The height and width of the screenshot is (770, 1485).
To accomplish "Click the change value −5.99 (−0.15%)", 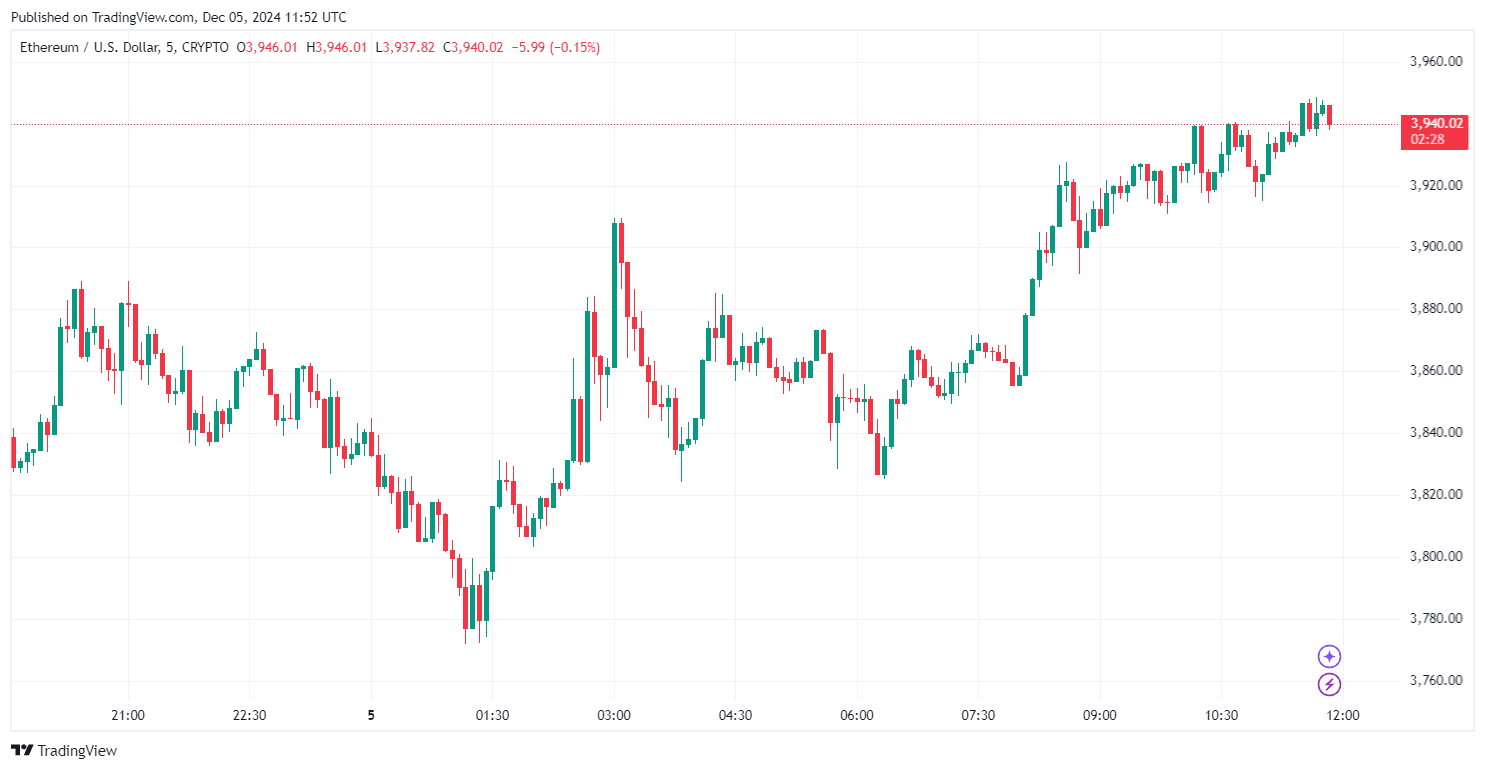I will click(x=556, y=47).
